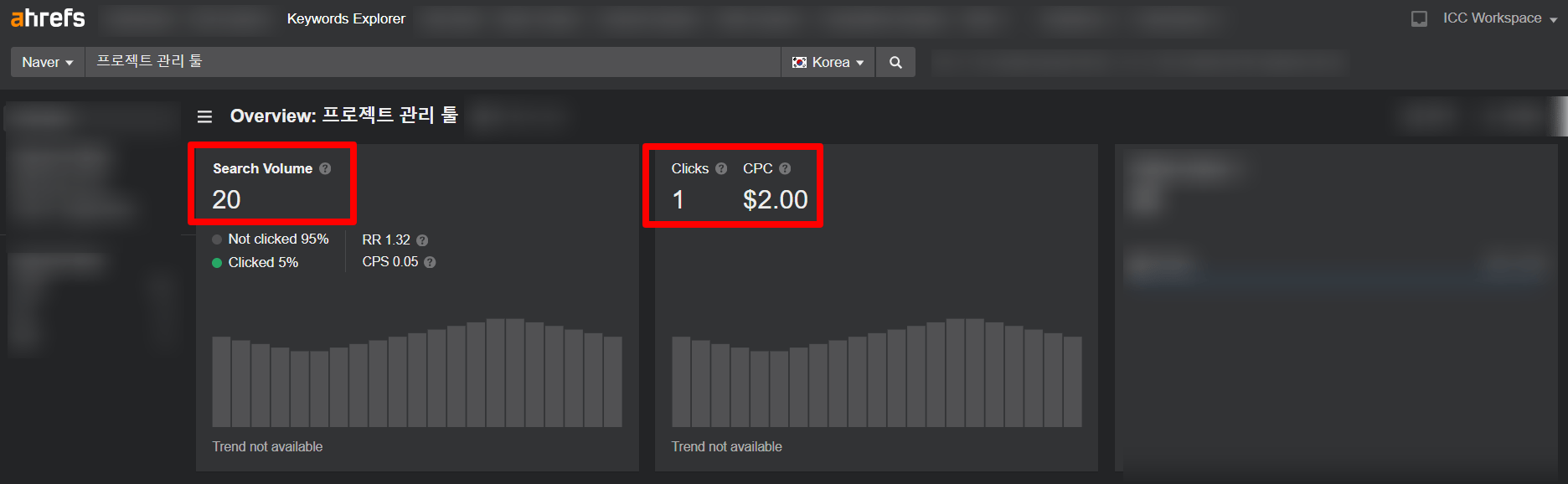Click the help icon next to Search Volume
The image size is (1568, 484).
325,168
